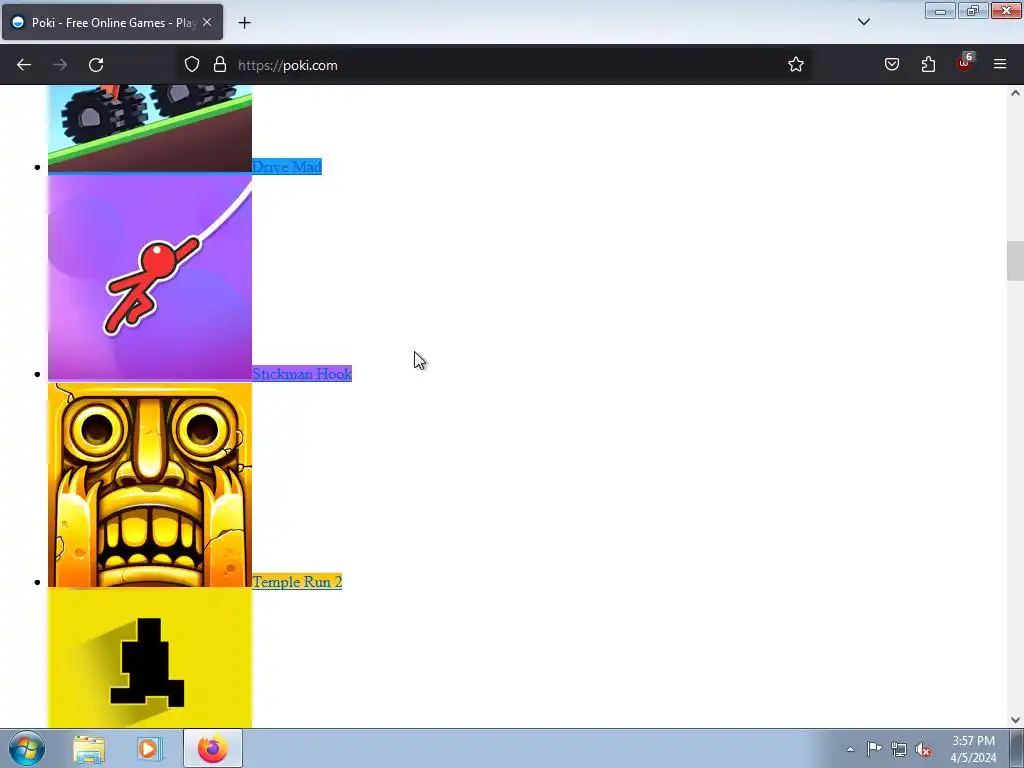This screenshot has width=1024, height=768.
Task: Open the Extensions puzzle icon
Action: [x=928, y=65]
